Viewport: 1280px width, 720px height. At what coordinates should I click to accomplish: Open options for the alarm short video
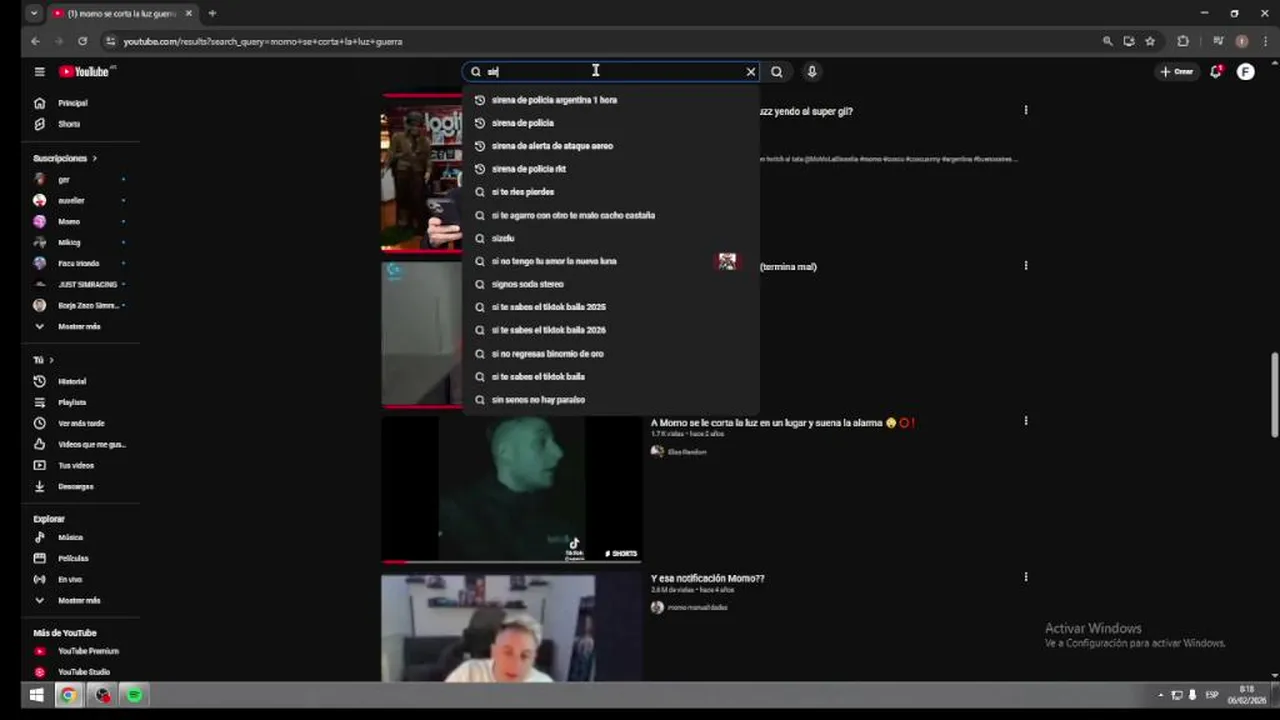pyautogui.click(x=1025, y=421)
